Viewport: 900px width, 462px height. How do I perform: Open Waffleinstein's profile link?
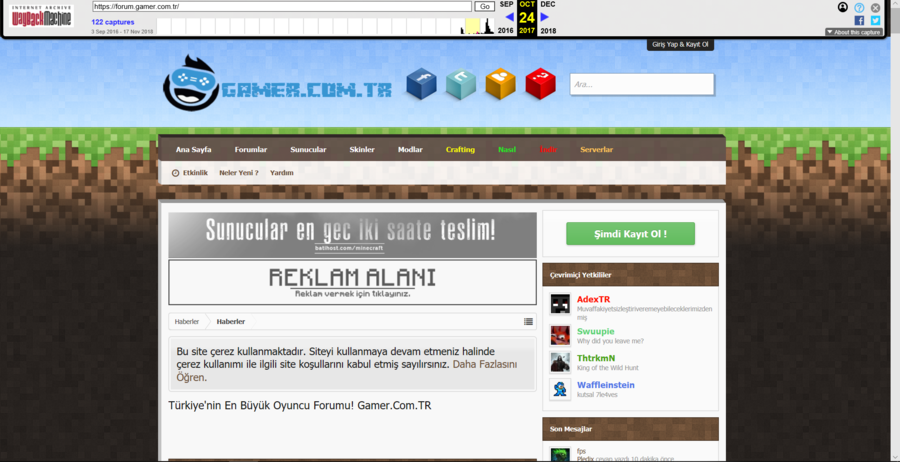click(606, 385)
